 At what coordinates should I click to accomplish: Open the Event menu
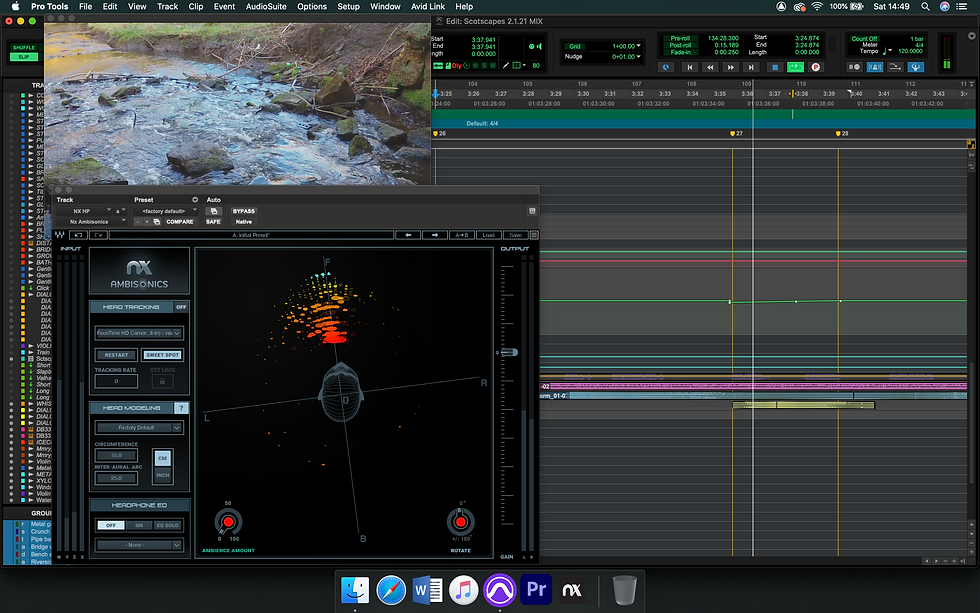(x=224, y=6)
